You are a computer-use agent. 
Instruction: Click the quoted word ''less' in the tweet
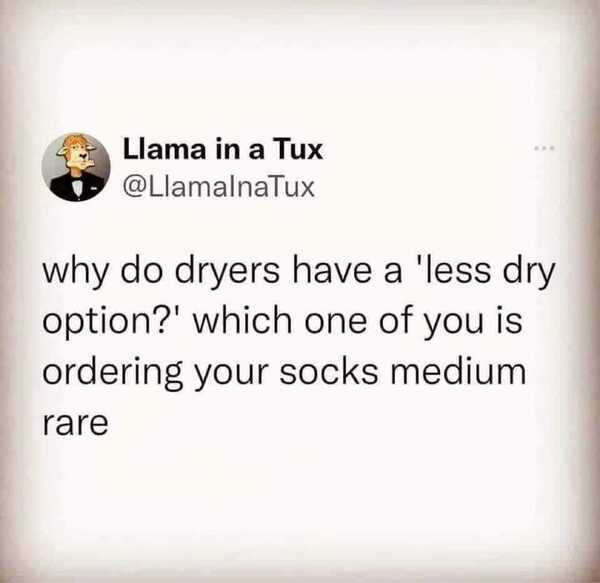[453, 270]
